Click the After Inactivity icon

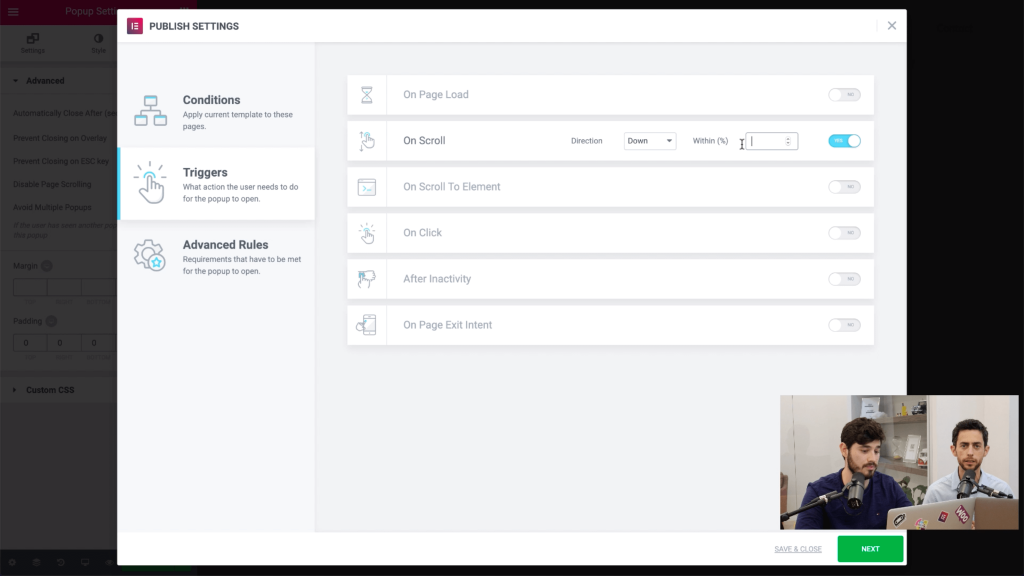click(x=367, y=279)
